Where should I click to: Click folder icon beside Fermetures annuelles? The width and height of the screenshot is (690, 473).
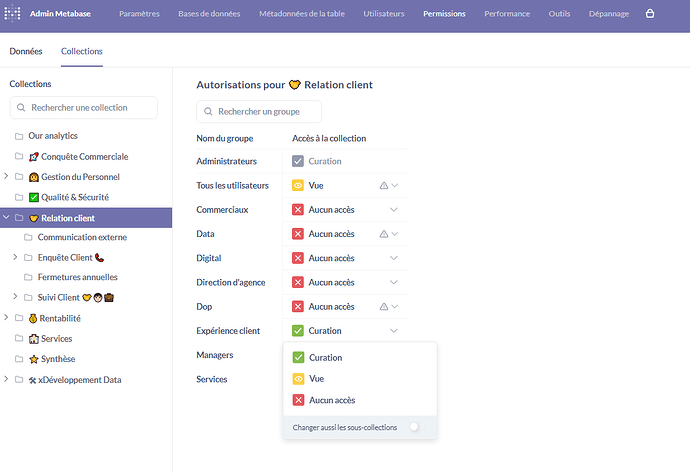[28, 277]
